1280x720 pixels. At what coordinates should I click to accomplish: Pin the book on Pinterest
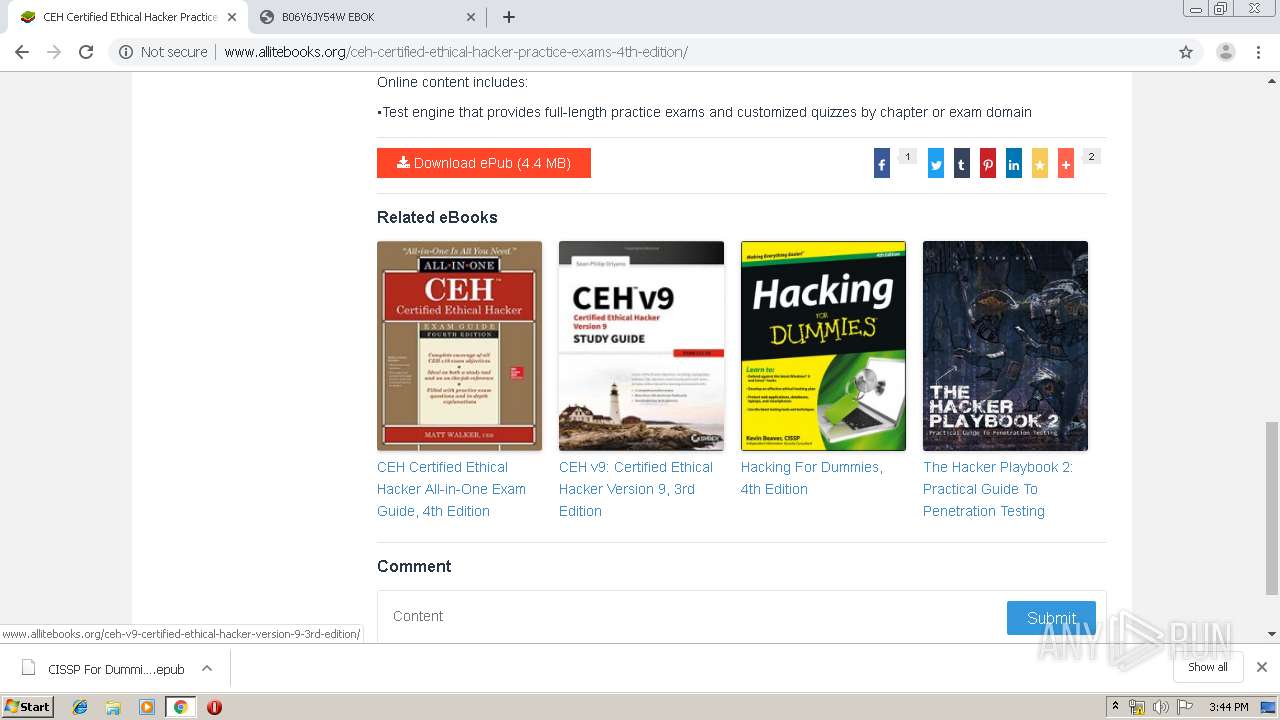(988, 165)
